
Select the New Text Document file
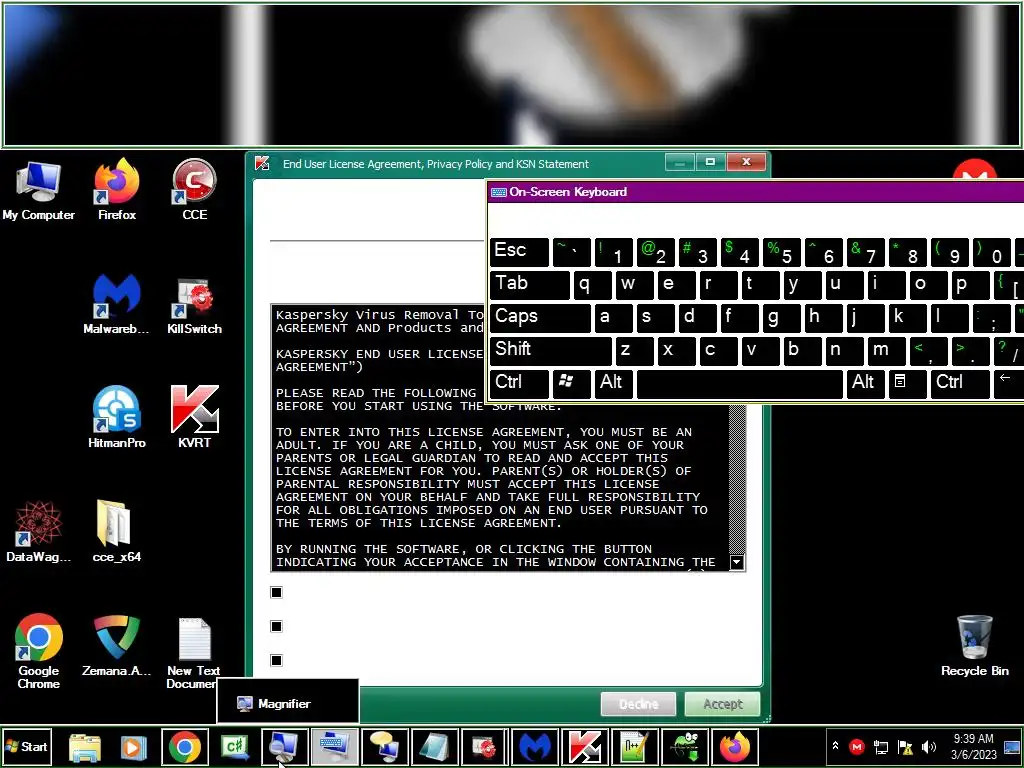pyautogui.click(x=194, y=653)
